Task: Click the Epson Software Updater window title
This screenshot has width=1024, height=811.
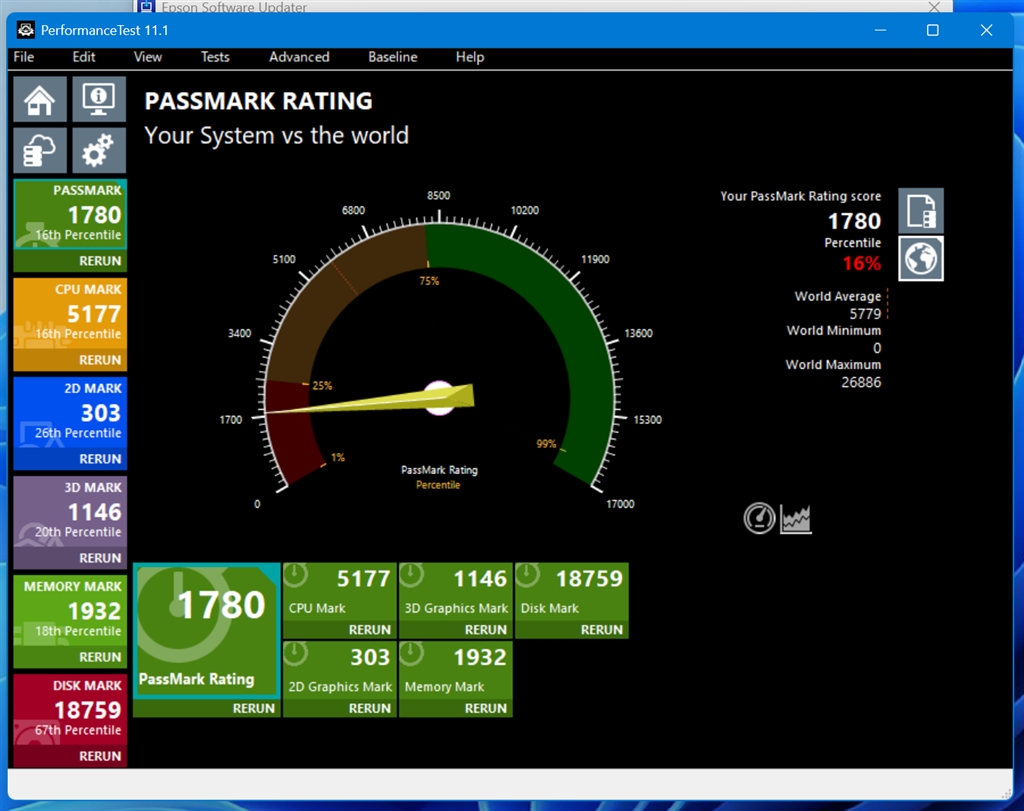Action: 234,7
